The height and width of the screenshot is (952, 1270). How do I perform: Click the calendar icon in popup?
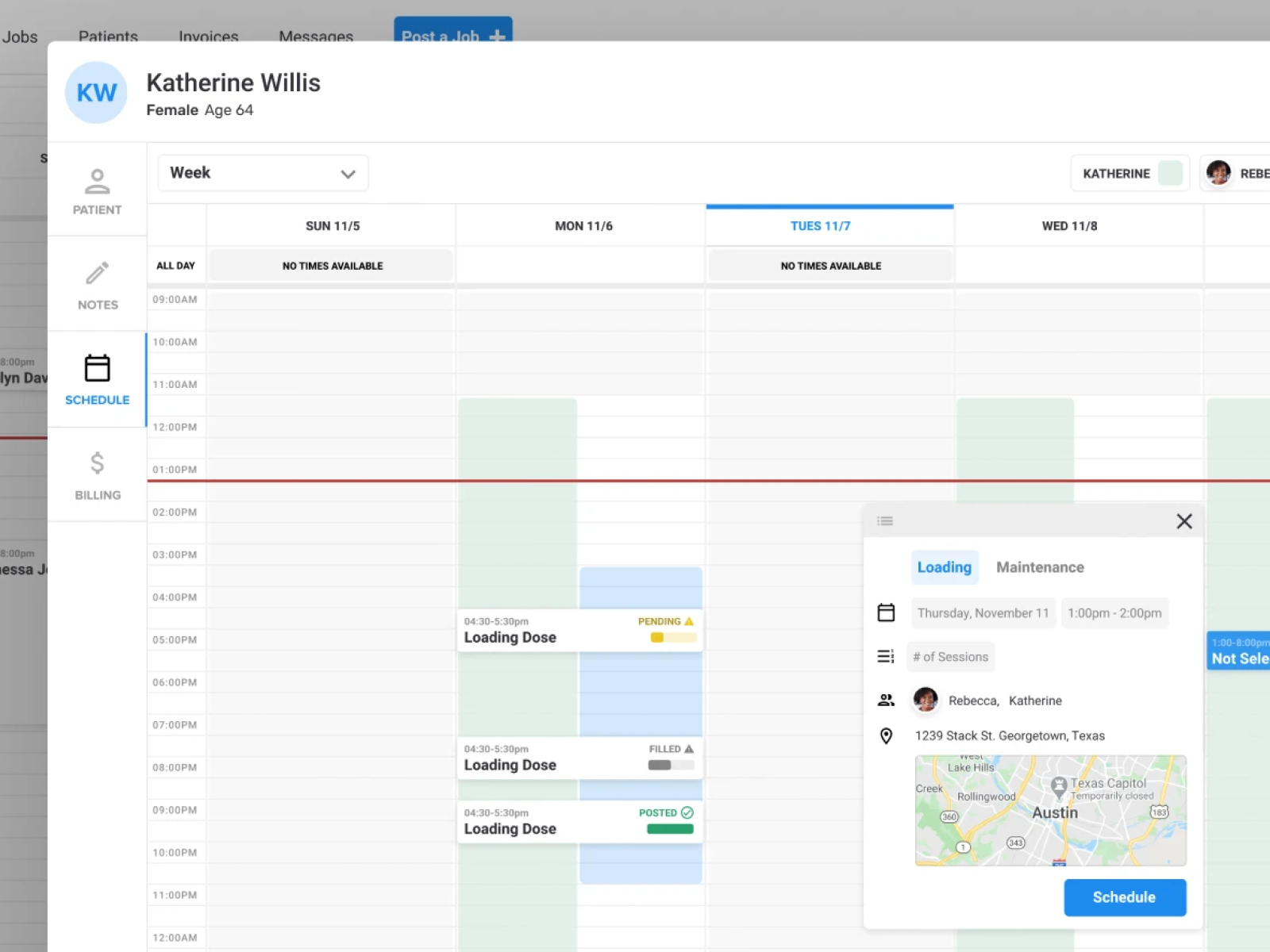(x=886, y=612)
